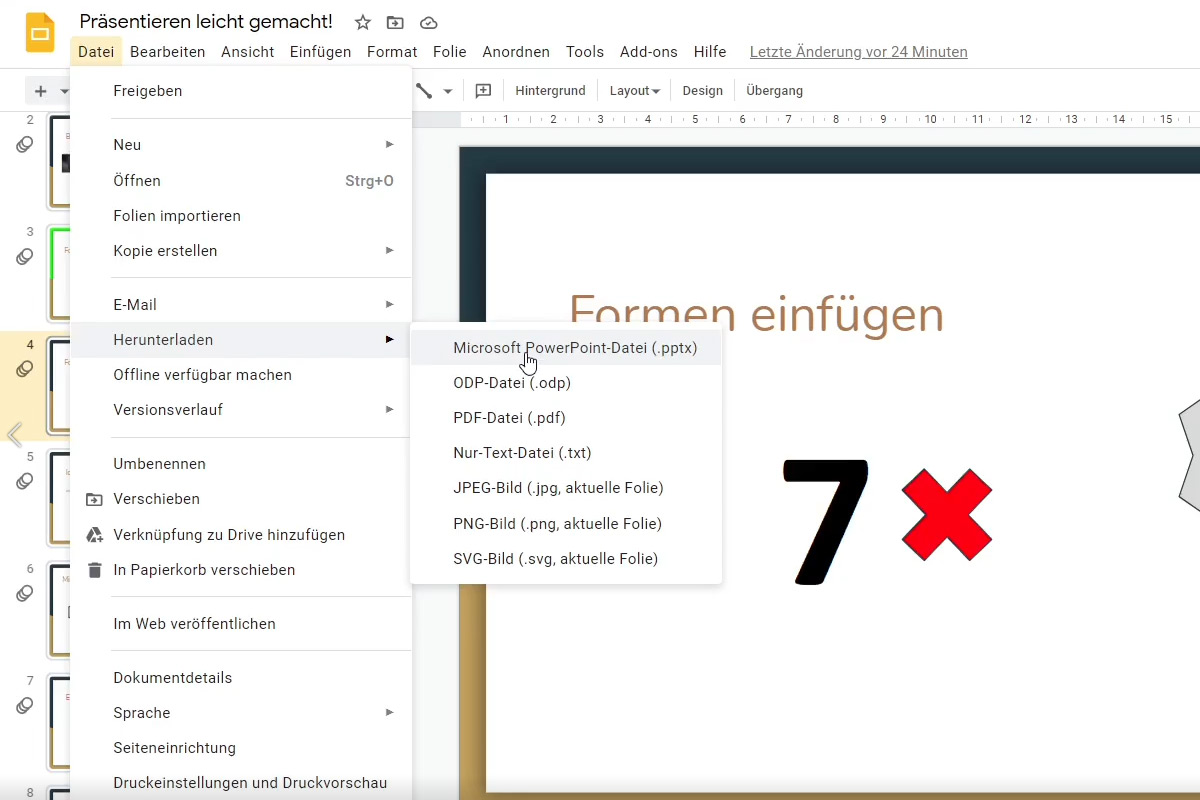The height and width of the screenshot is (800, 1200).
Task: Download as Nur-Text-Datei (.txt)
Action: coord(566,453)
